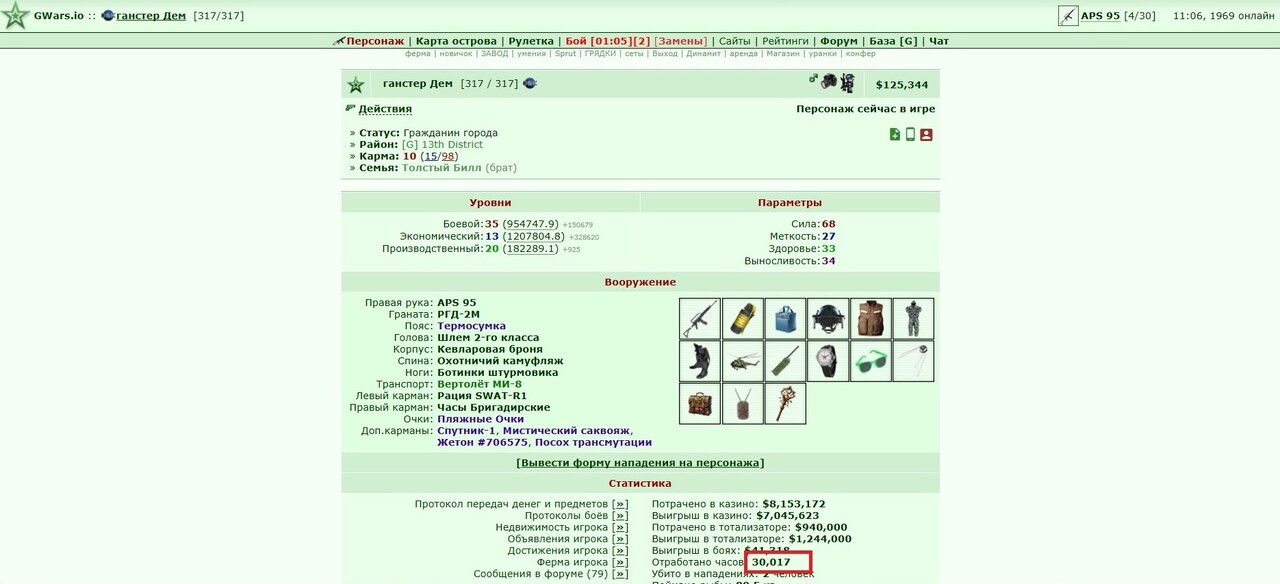The height and width of the screenshot is (584, 1280).
Task: Click the character figure icon beside the money
Action: (847, 84)
